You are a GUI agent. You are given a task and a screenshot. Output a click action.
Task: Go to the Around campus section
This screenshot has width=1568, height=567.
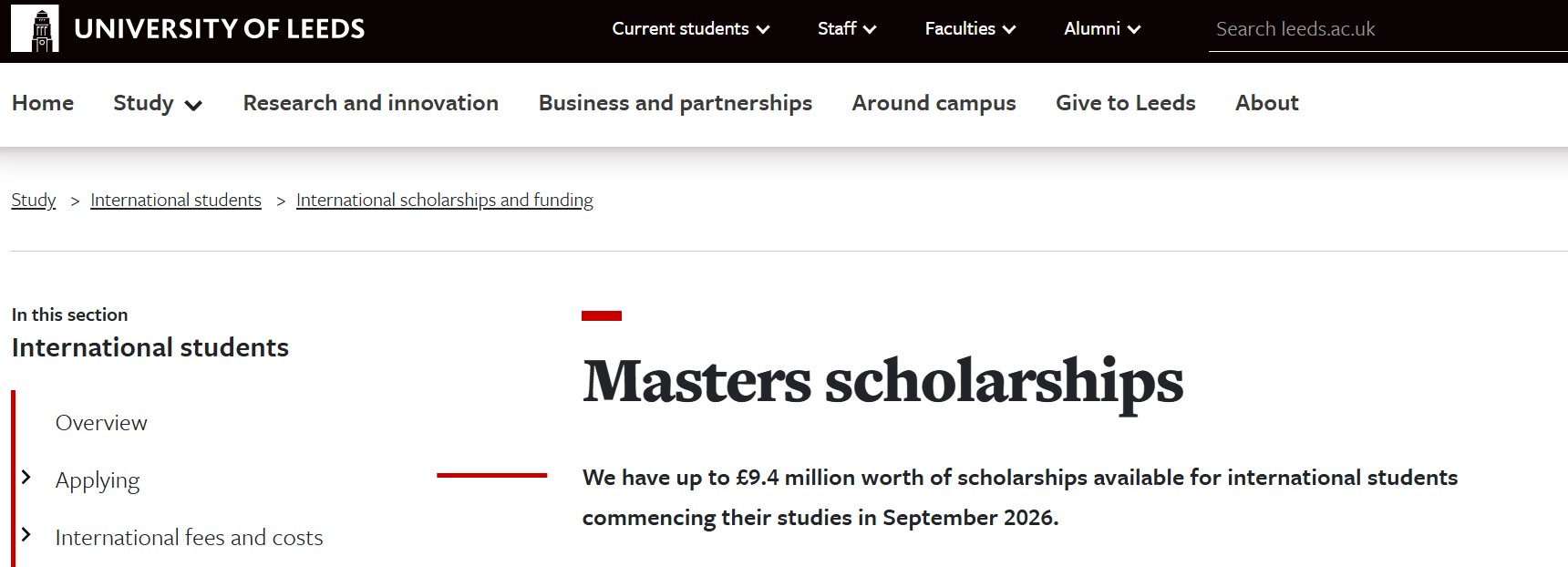934,104
